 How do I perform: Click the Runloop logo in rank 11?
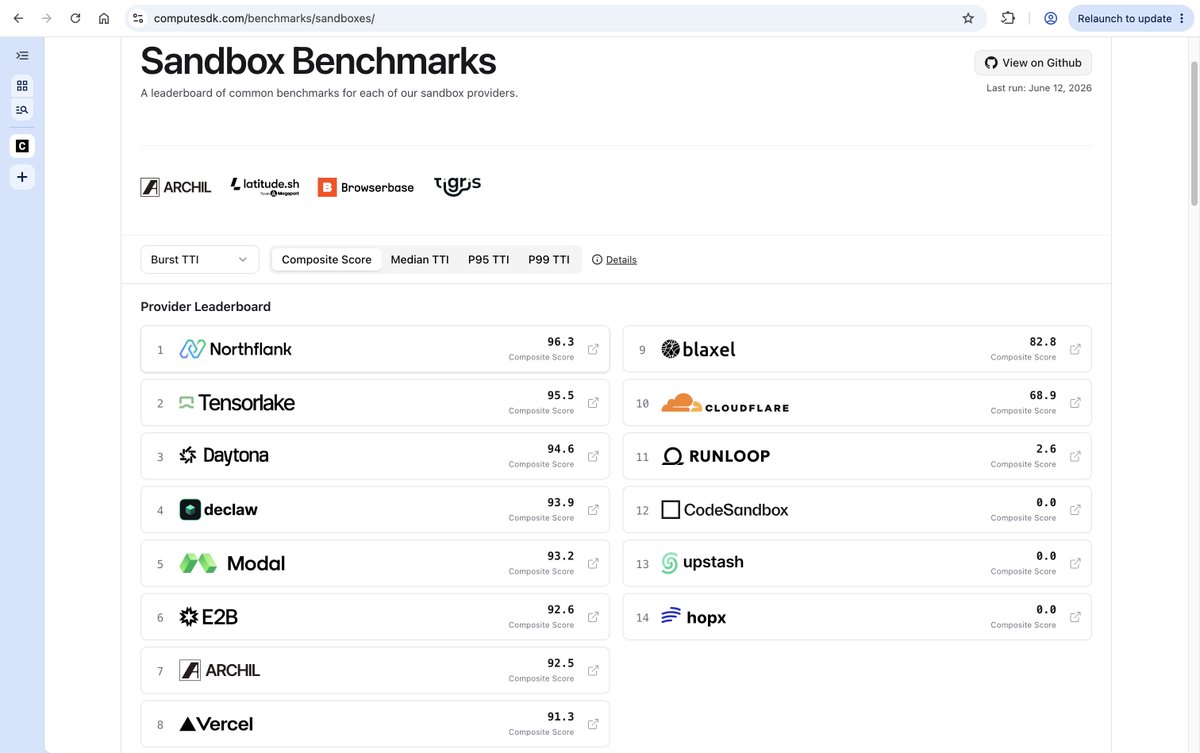[x=716, y=456]
